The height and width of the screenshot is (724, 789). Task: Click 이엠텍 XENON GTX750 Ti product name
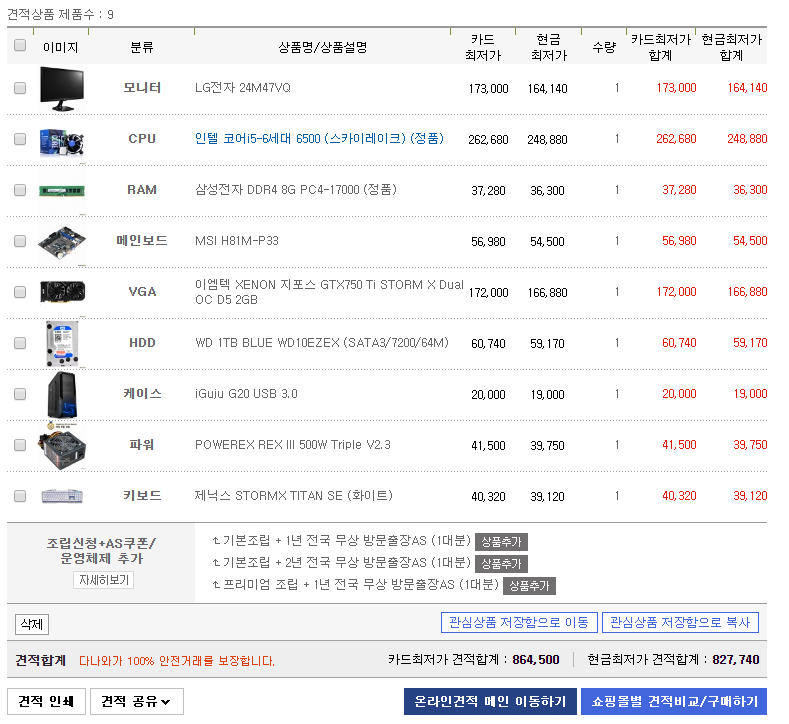[x=329, y=292]
